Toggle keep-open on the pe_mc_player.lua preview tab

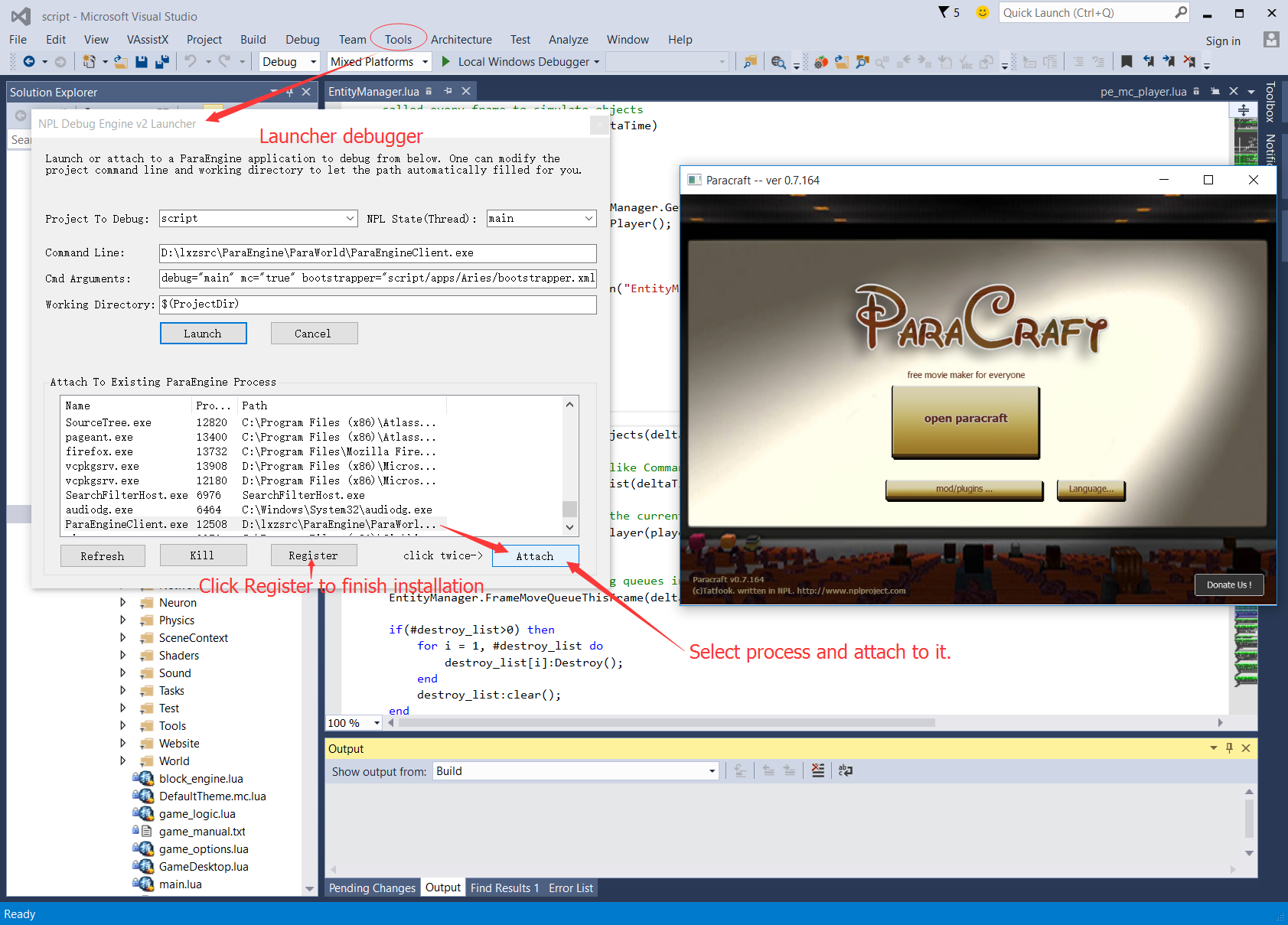(x=1215, y=91)
